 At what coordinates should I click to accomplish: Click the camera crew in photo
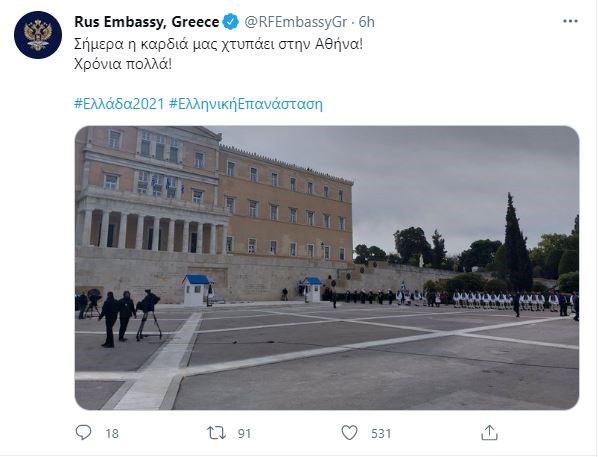click(120, 317)
